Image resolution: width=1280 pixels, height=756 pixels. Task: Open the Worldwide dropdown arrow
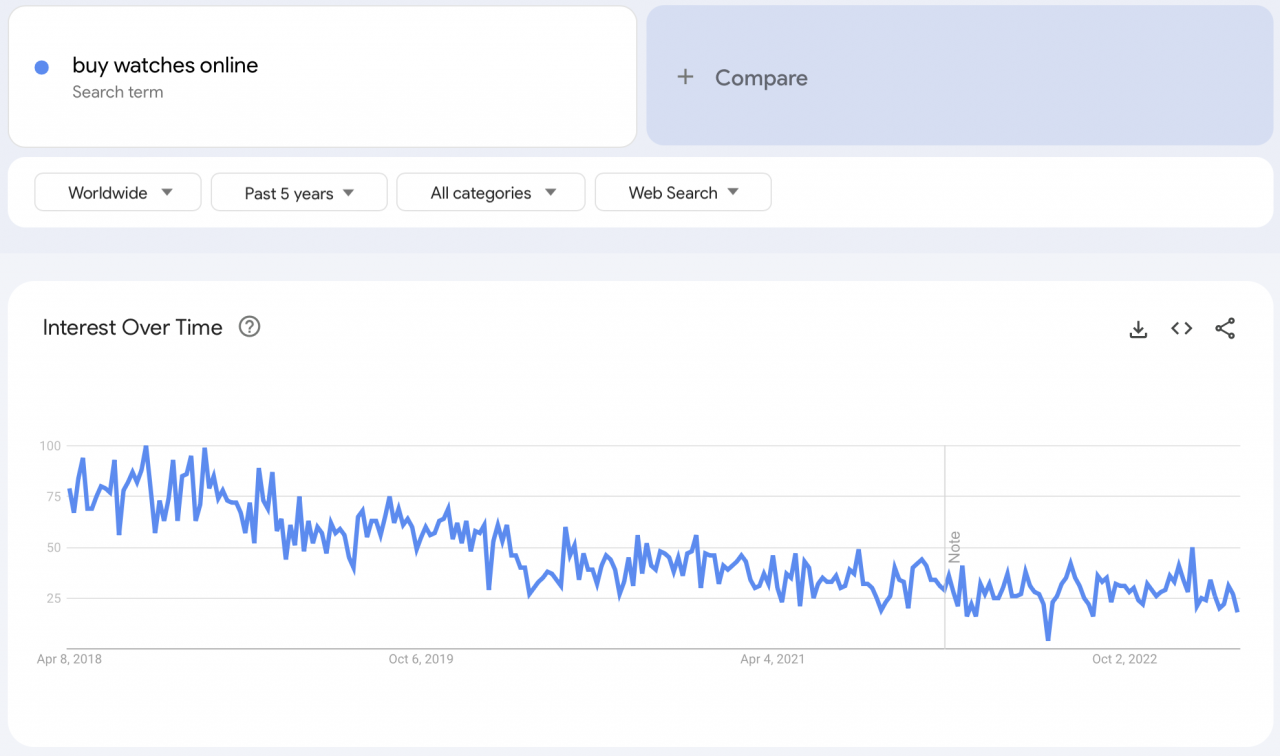tap(169, 192)
